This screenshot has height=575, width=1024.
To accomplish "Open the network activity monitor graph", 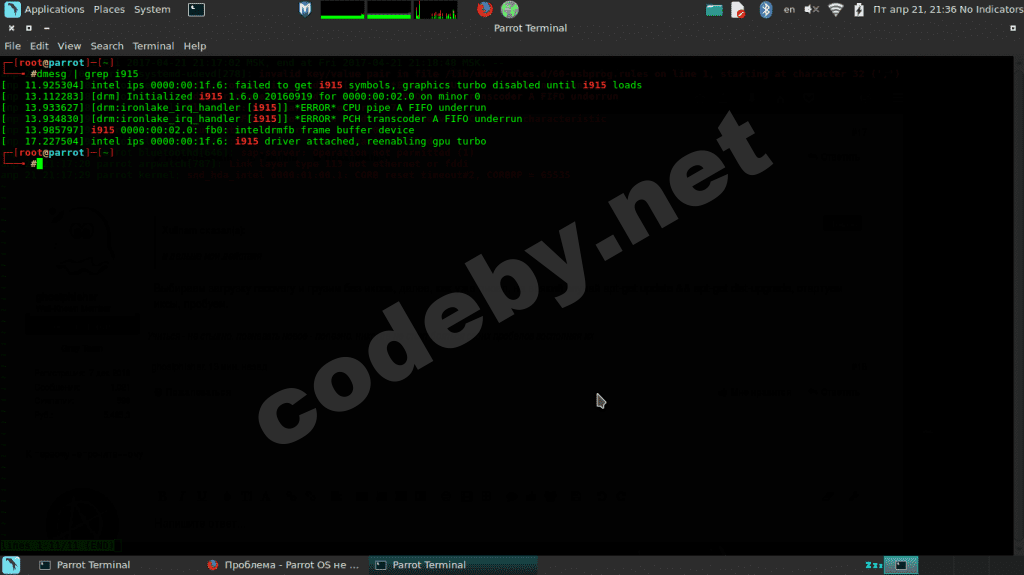I will pos(436,10).
